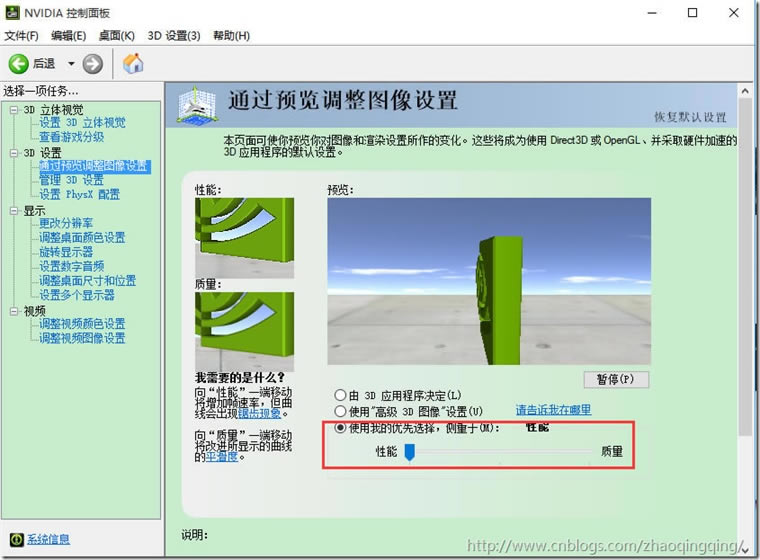The image size is (760, 560).
Task: Open the 锯齿现象 help link
Action: [x=259, y=414]
